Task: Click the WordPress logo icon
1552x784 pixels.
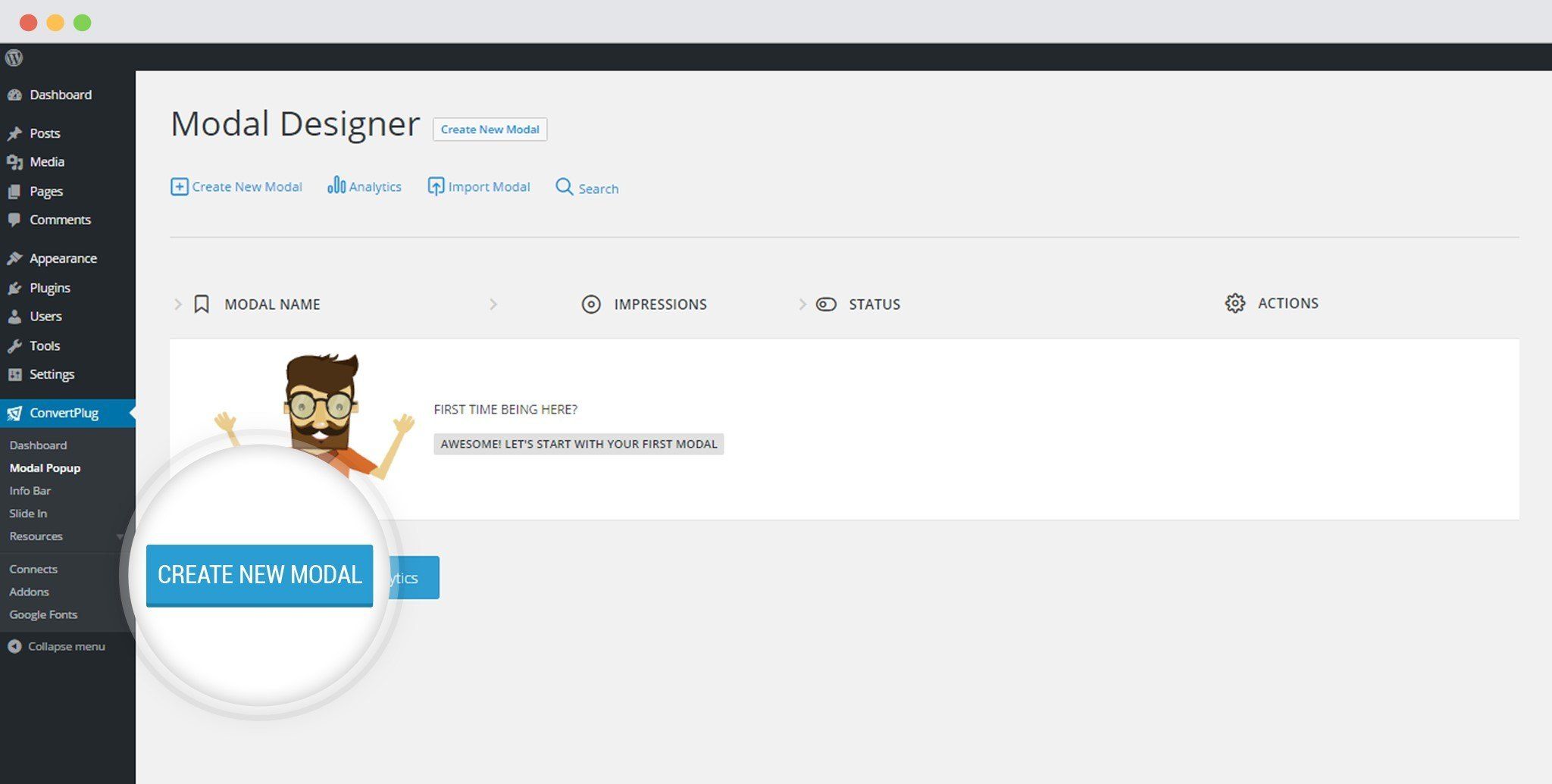Action: (x=14, y=58)
